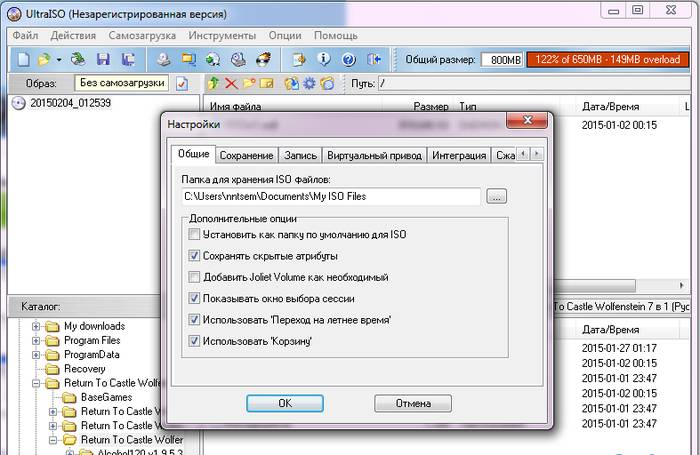The width and height of the screenshot is (700, 455).
Task: Open the Виртуальный привод tab
Action: [374, 155]
